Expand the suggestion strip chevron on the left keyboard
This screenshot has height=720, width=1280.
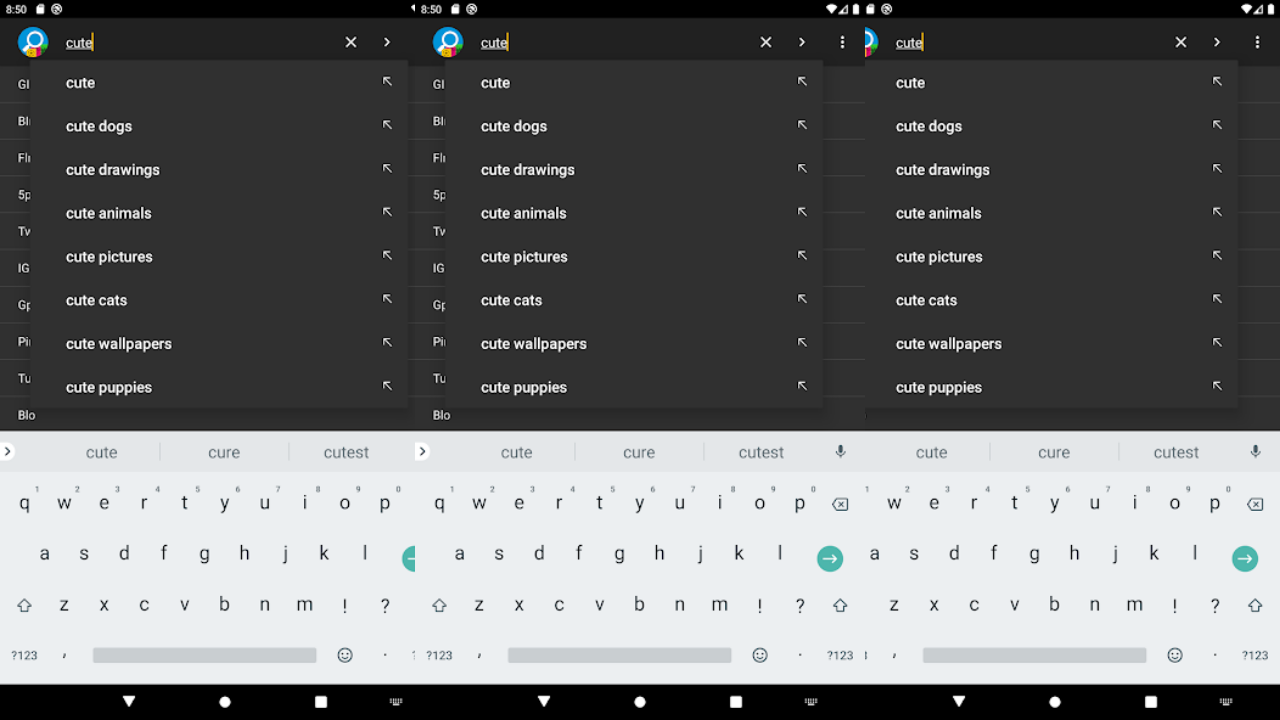click(7, 452)
